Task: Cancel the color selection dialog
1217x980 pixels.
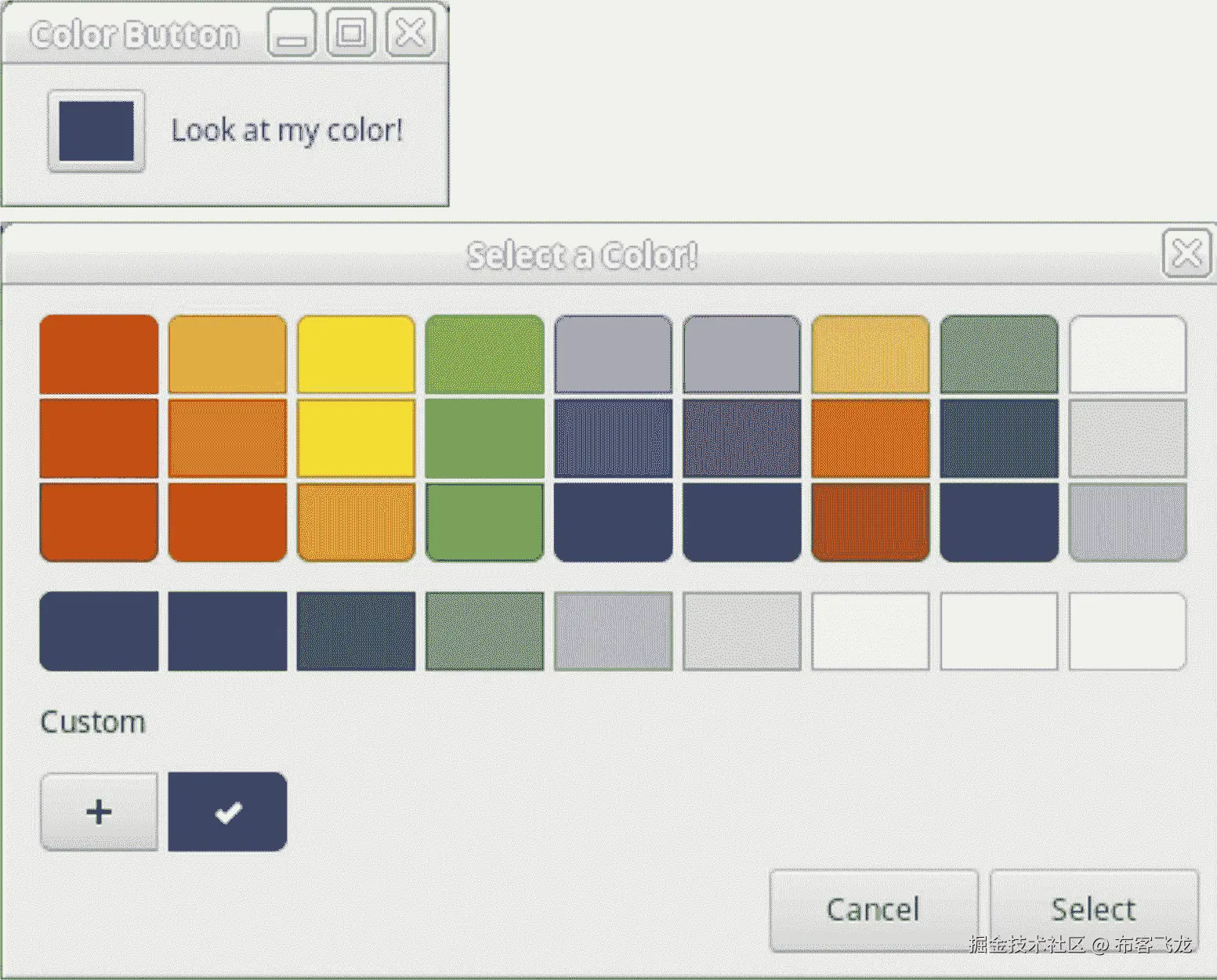Action: pos(873,910)
